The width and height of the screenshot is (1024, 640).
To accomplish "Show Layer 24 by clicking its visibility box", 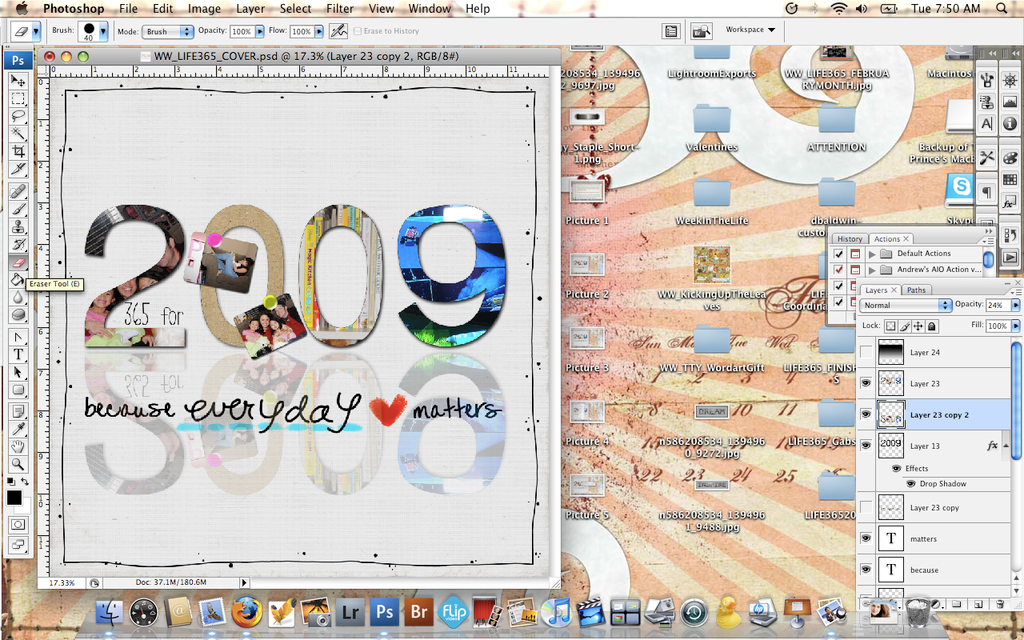I will 866,352.
